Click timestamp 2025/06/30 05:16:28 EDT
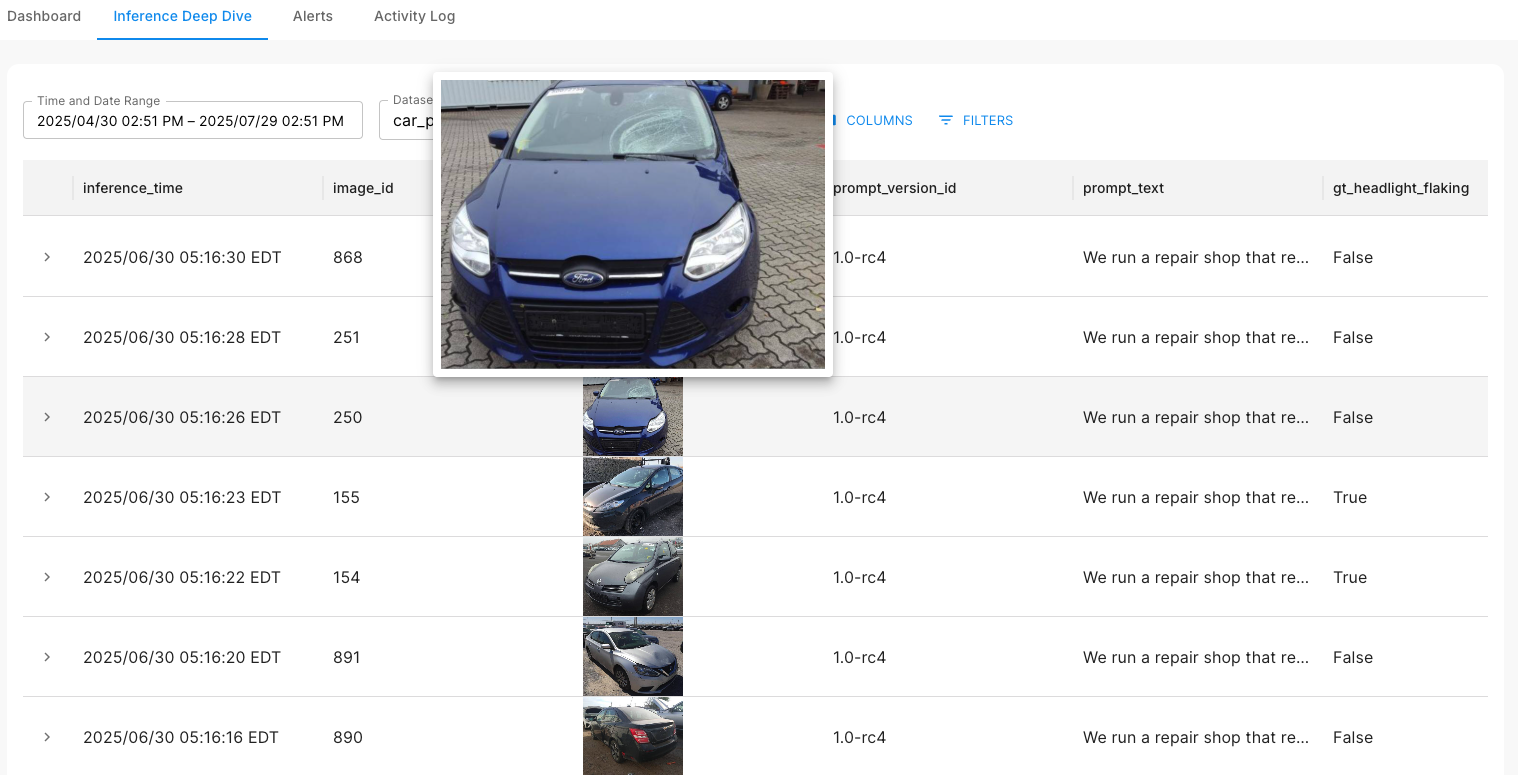Image resolution: width=1518 pixels, height=775 pixels. coord(182,337)
